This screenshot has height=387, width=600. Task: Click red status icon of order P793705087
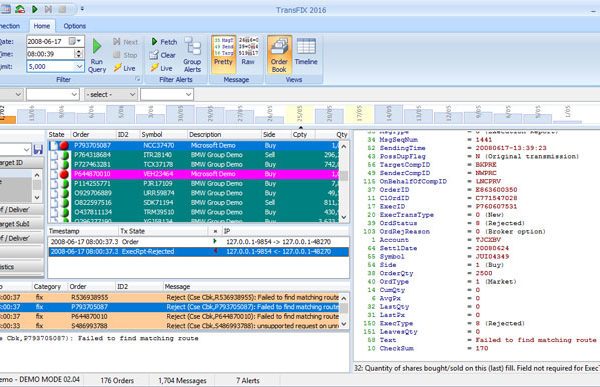tap(64, 145)
